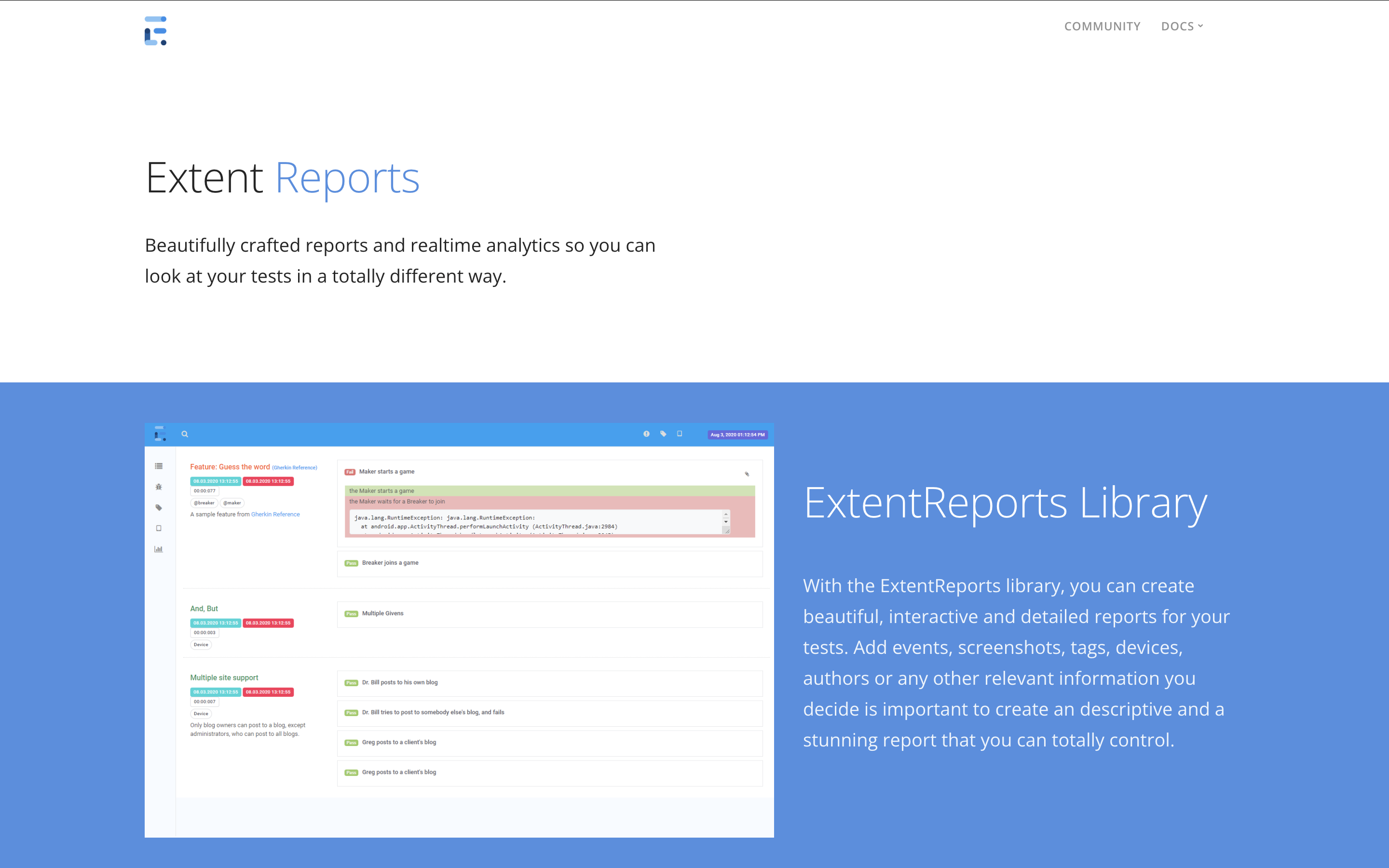Viewport: 1389px width, 868px height.
Task: Click the device icon in preview top bar
Action: tap(680, 434)
